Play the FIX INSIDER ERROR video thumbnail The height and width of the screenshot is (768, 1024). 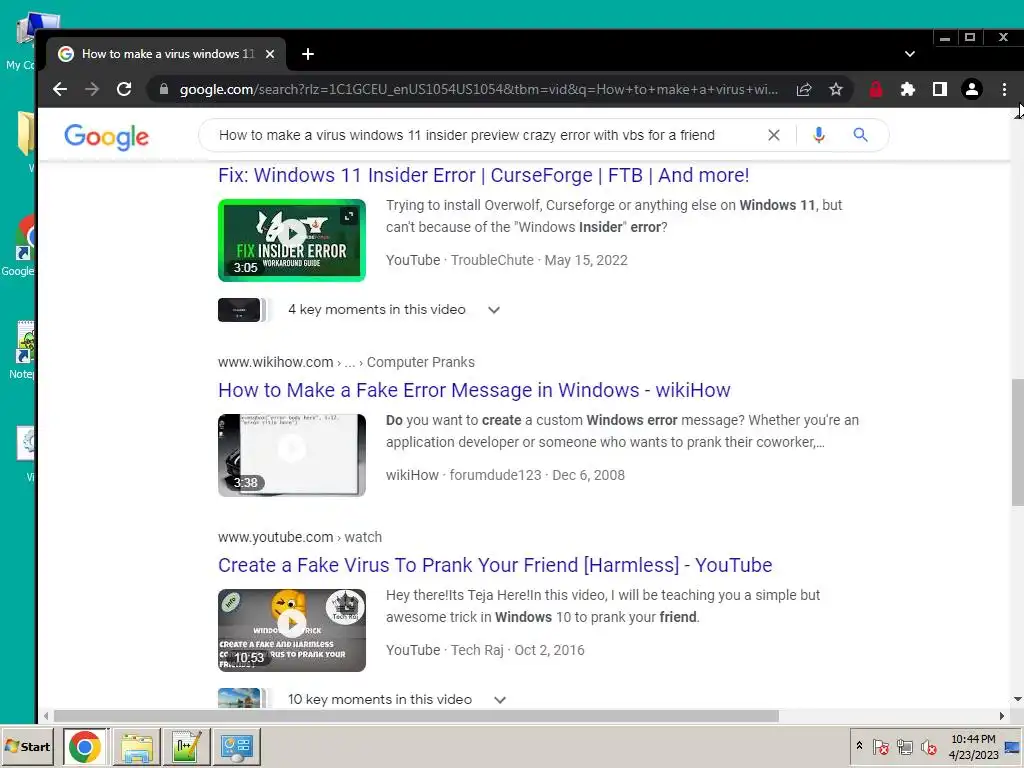pos(292,240)
